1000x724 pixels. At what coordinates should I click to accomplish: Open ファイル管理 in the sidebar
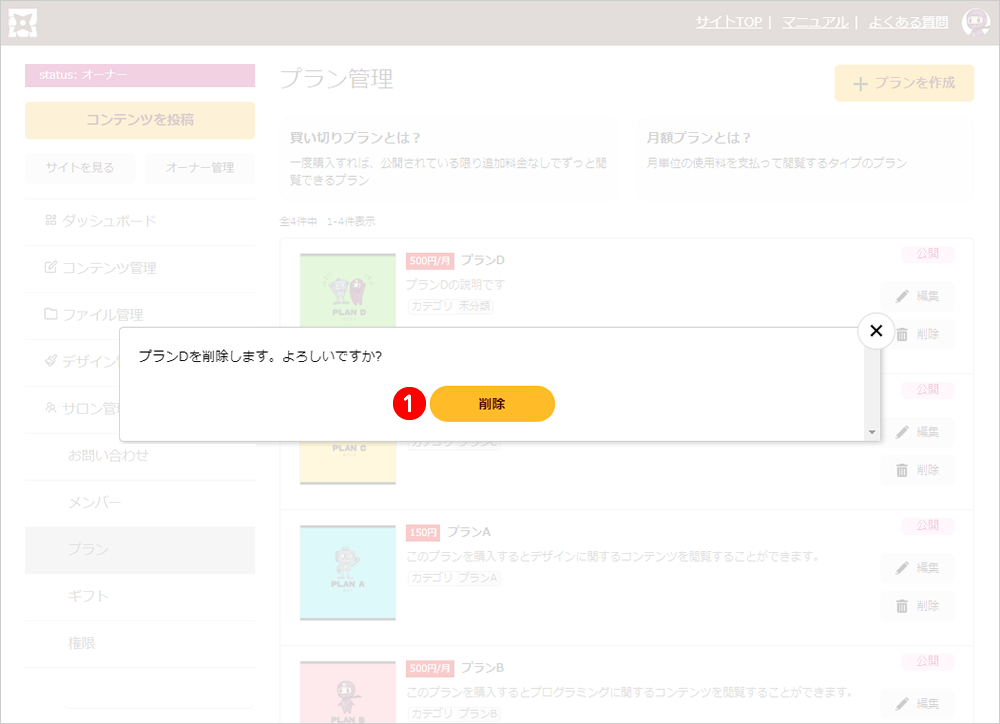pos(102,315)
